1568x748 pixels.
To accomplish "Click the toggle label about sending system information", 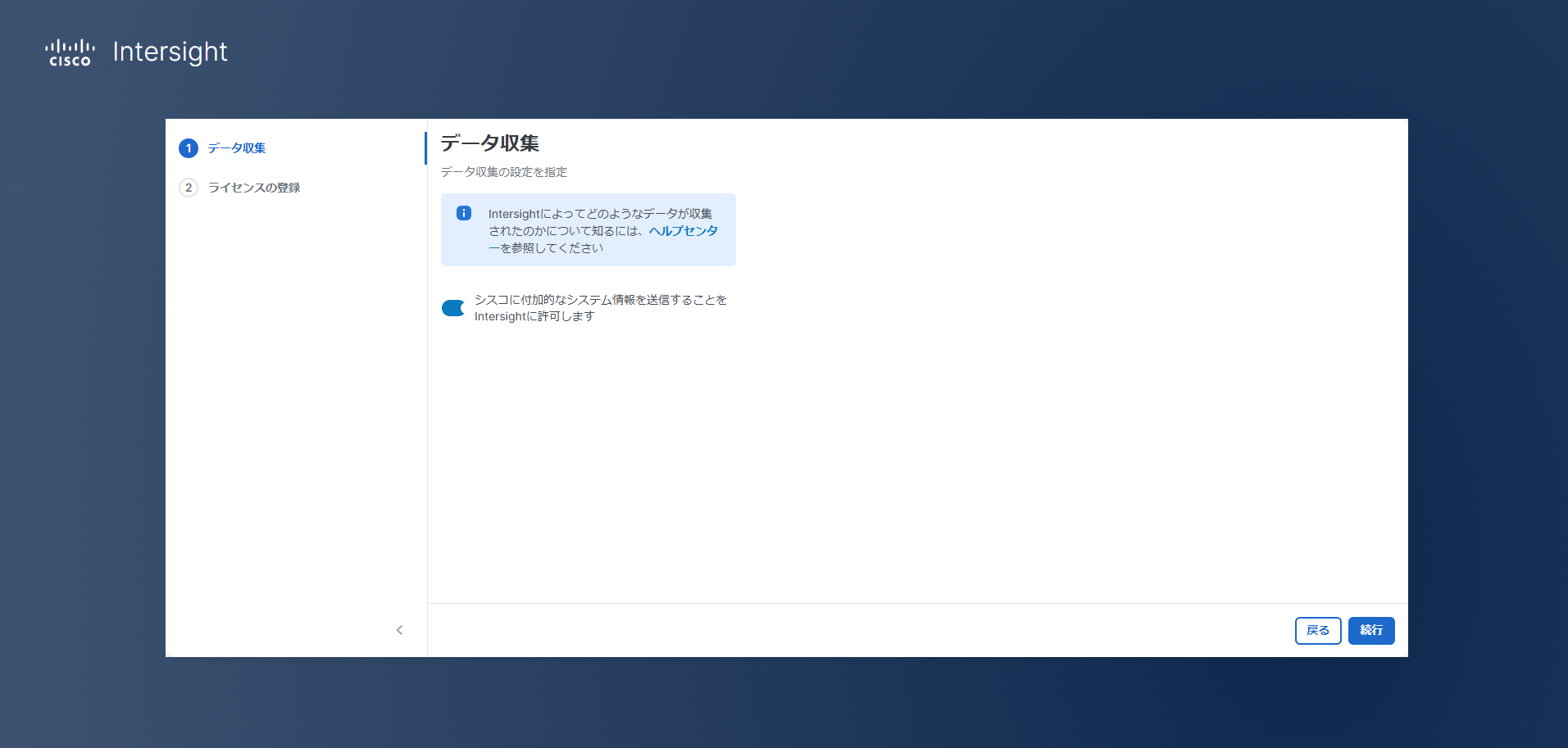I will [x=600, y=308].
